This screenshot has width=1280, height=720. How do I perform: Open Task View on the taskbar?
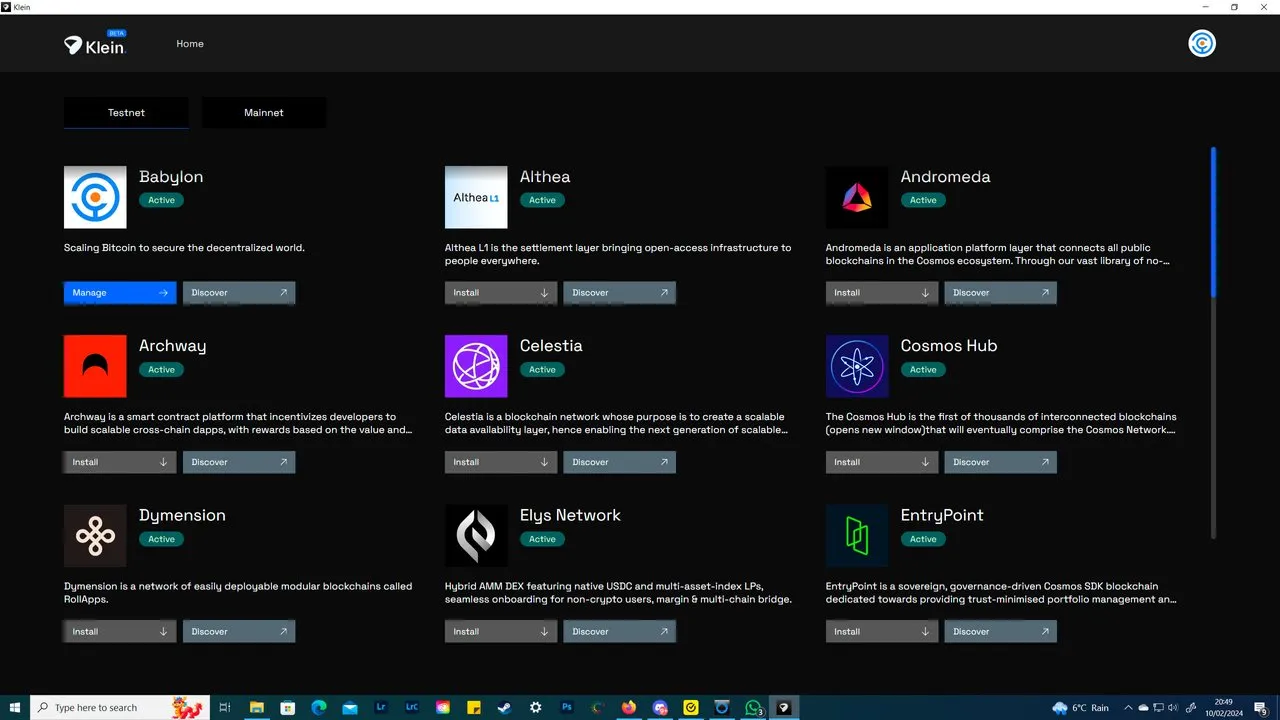[x=225, y=707]
